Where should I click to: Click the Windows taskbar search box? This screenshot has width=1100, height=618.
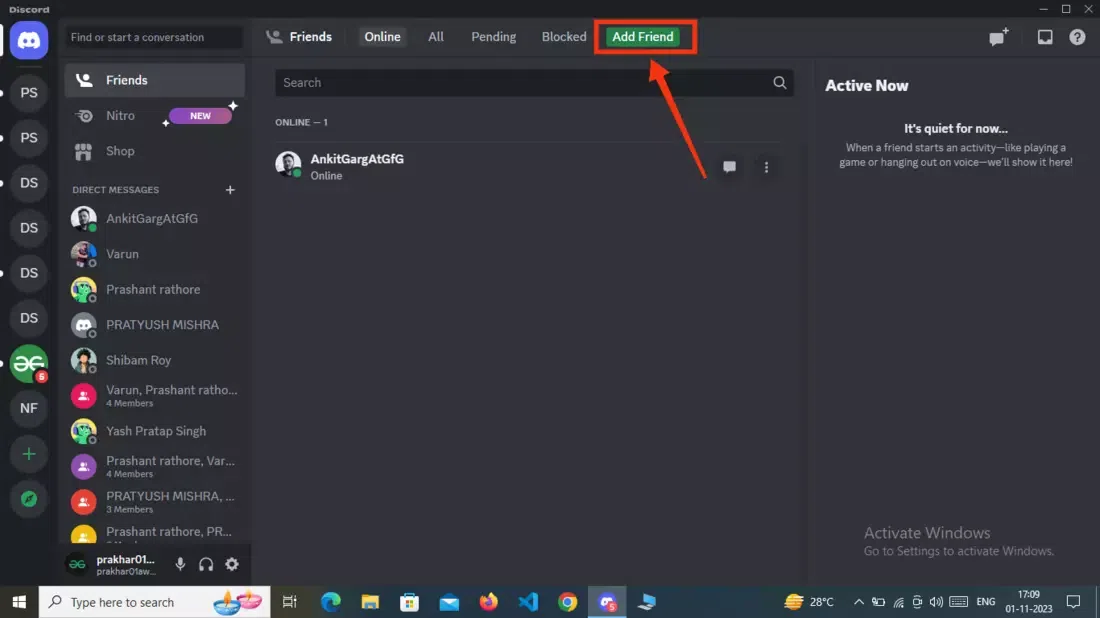(x=154, y=602)
